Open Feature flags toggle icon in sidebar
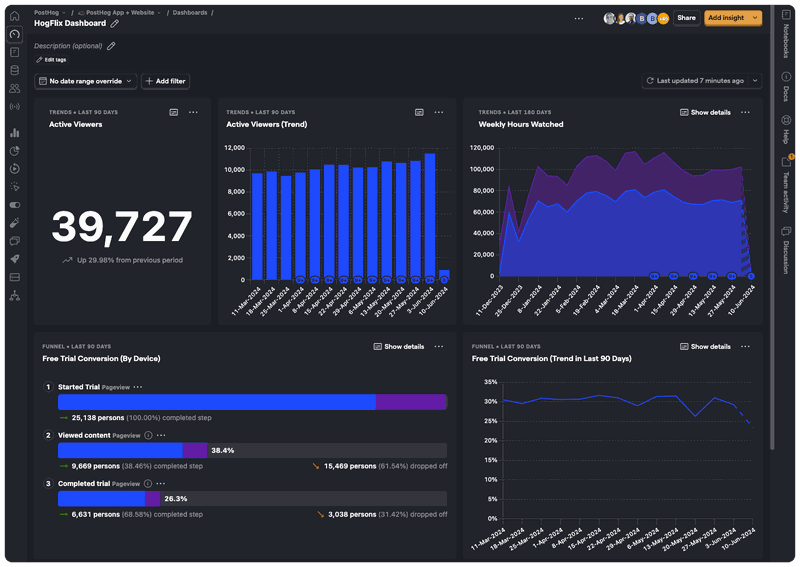Viewport: 800px width, 567px height. click(14, 204)
